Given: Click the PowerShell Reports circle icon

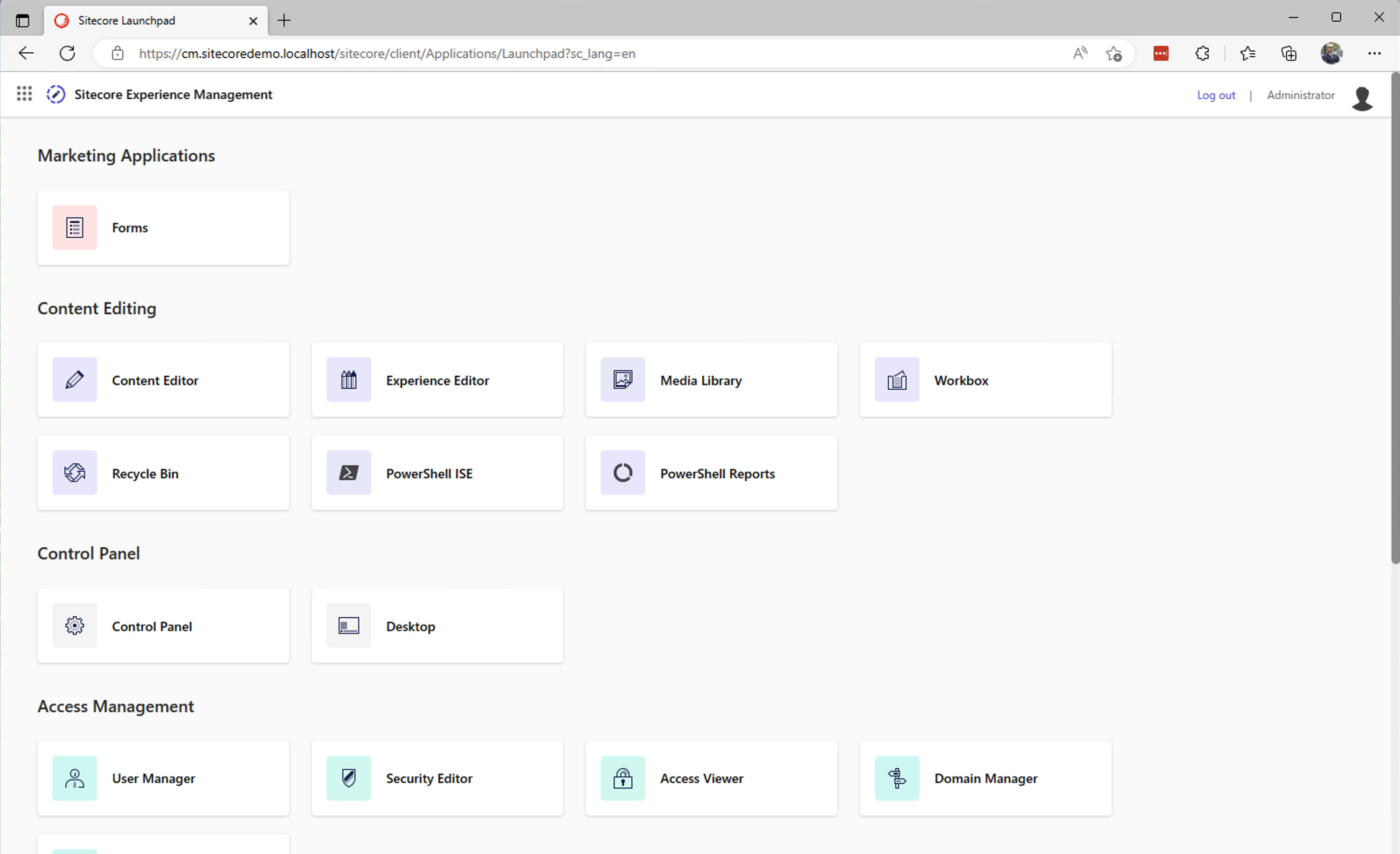Looking at the screenshot, I should (623, 473).
